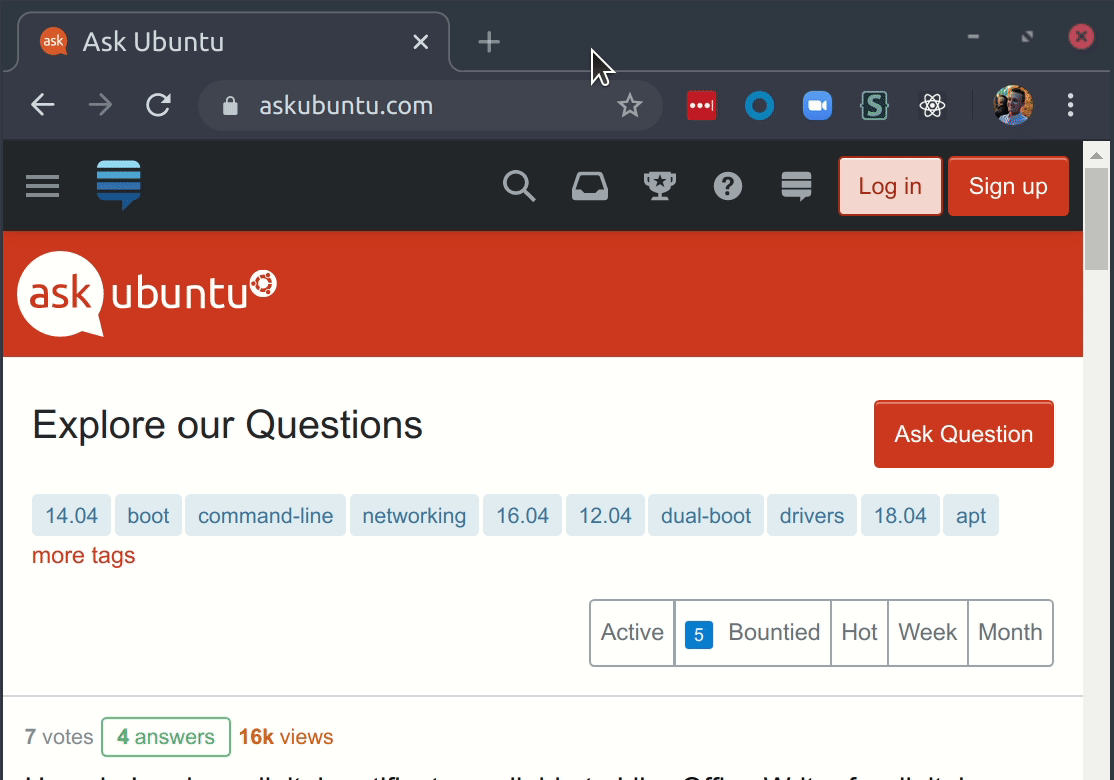This screenshot has width=1114, height=780.
Task: Switch to the Bountied questions tab
Action: [752, 632]
